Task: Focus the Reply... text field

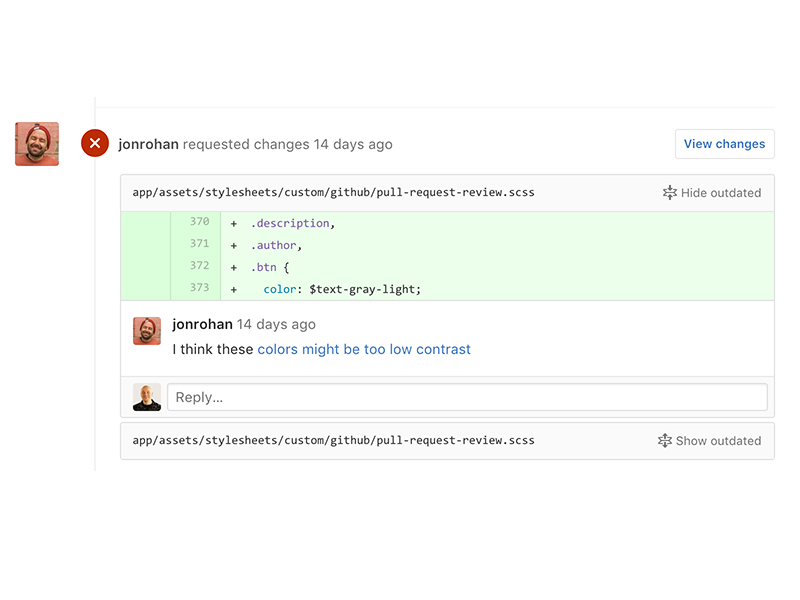Action: pos(467,397)
